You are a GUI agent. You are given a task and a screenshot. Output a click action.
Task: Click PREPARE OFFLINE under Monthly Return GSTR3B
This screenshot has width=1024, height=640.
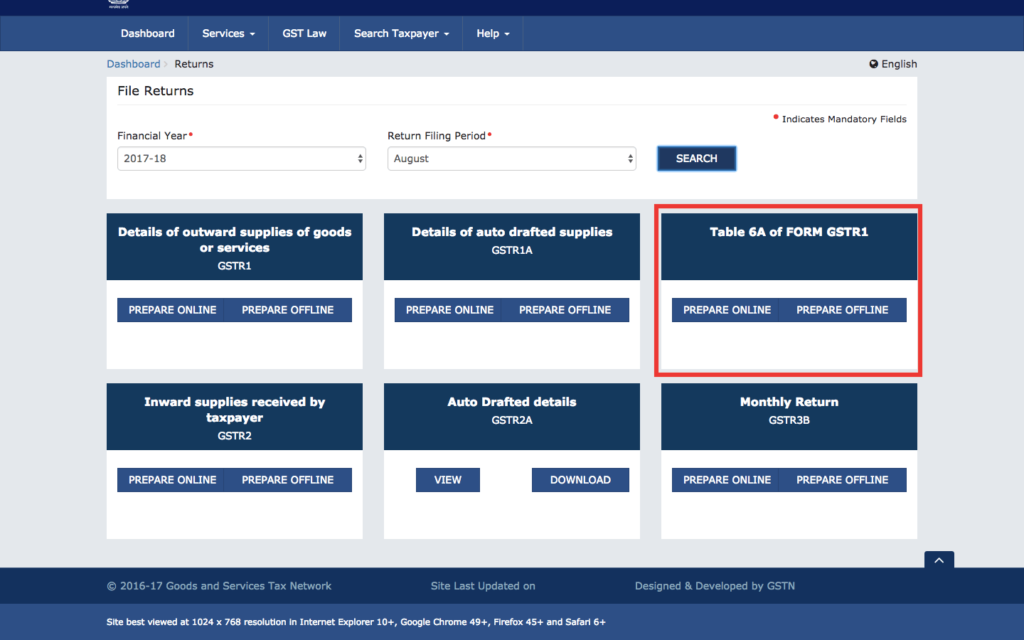843,480
